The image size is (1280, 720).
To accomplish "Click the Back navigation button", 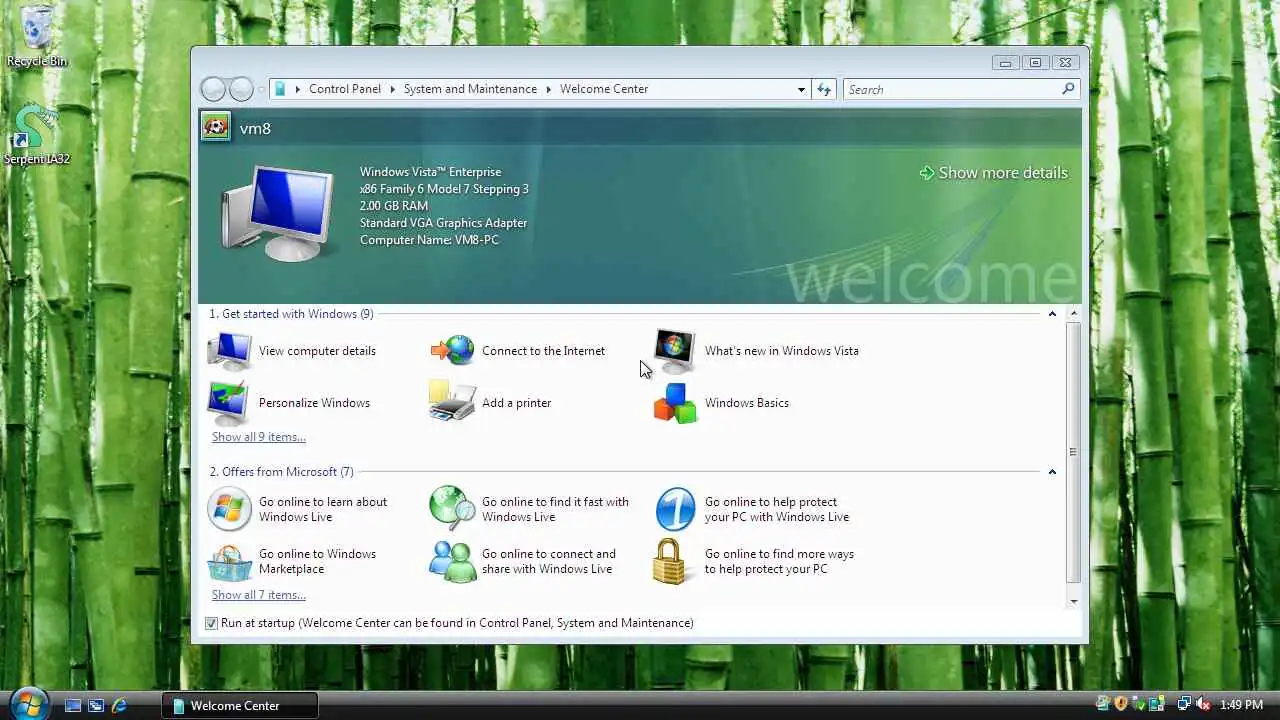I will (x=214, y=89).
